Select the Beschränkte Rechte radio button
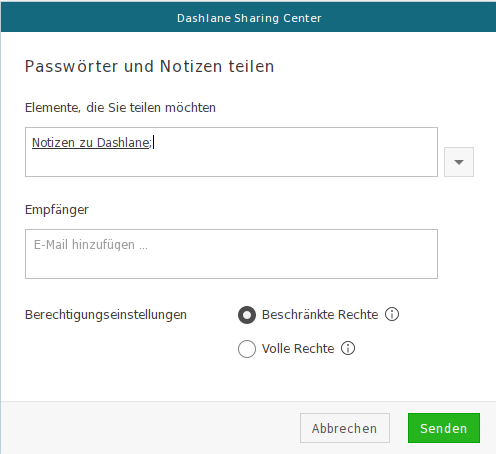The width and height of the screenshot is (496, 454). 247,315
